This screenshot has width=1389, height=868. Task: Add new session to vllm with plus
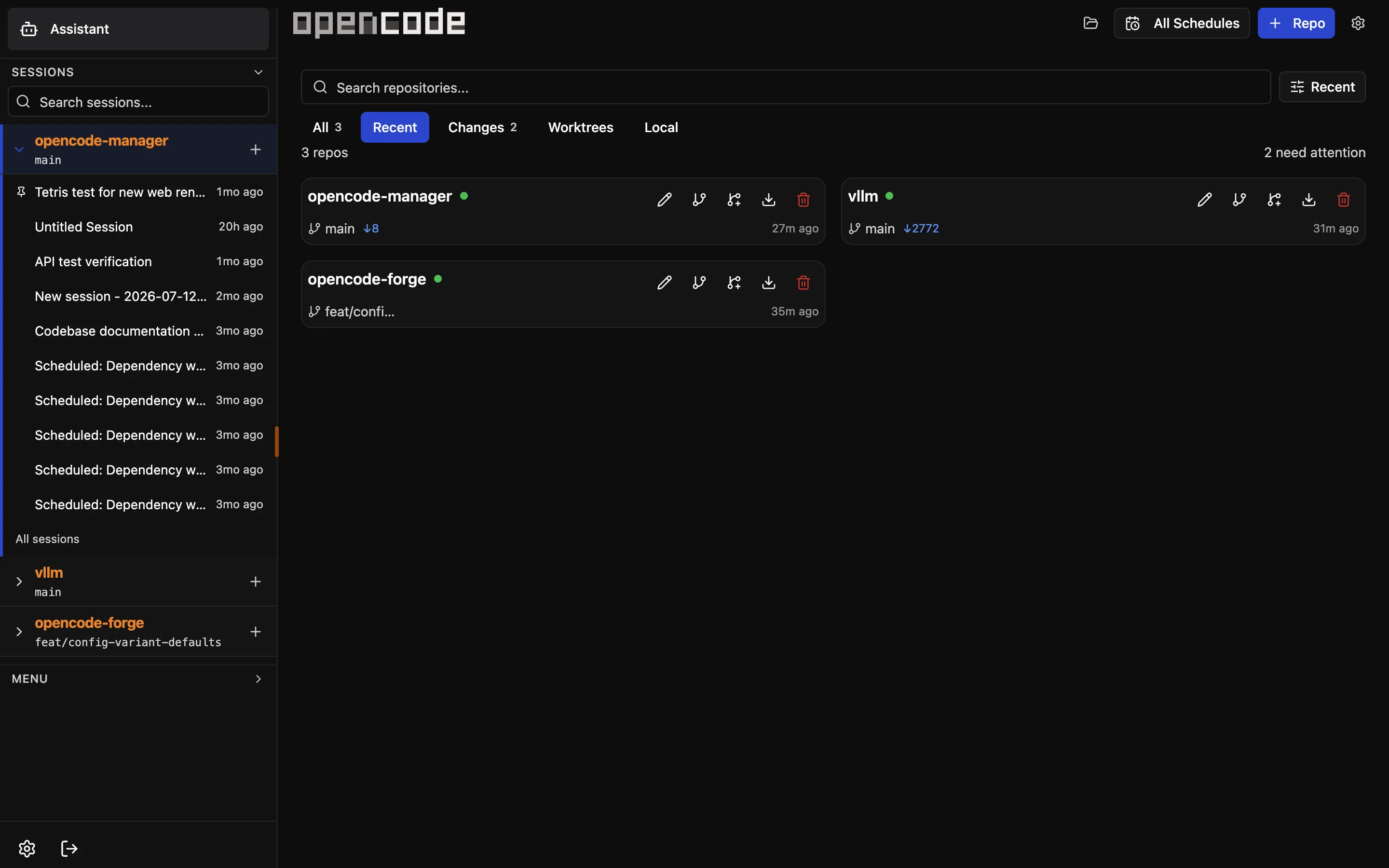tap(256, 582)
